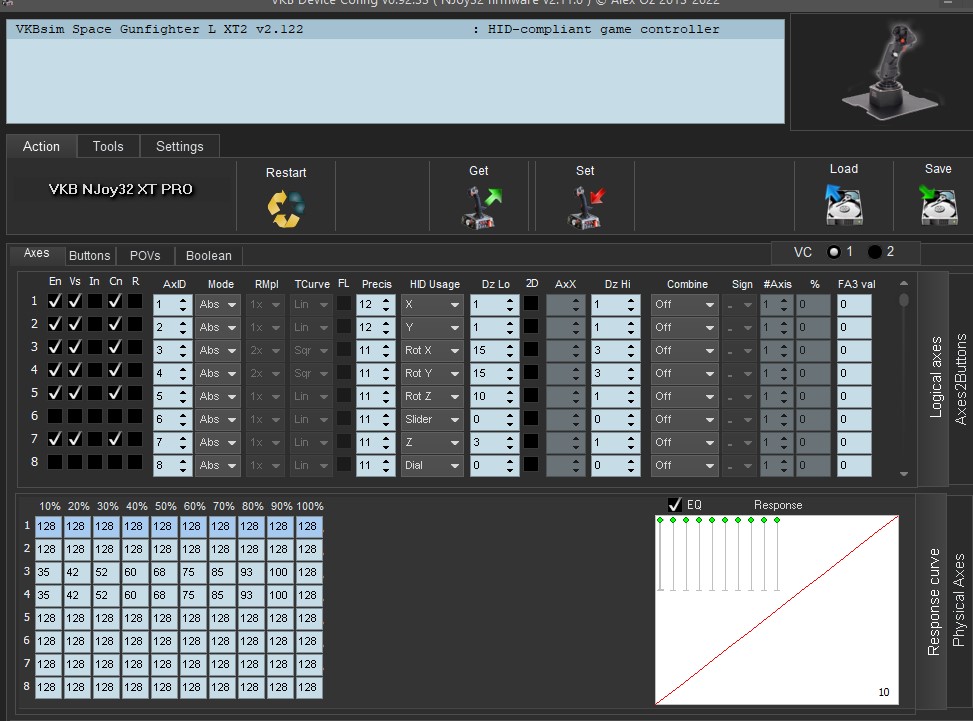973x721 pixels.
Task: Click the response curve graph area
Action: [777, 609]
